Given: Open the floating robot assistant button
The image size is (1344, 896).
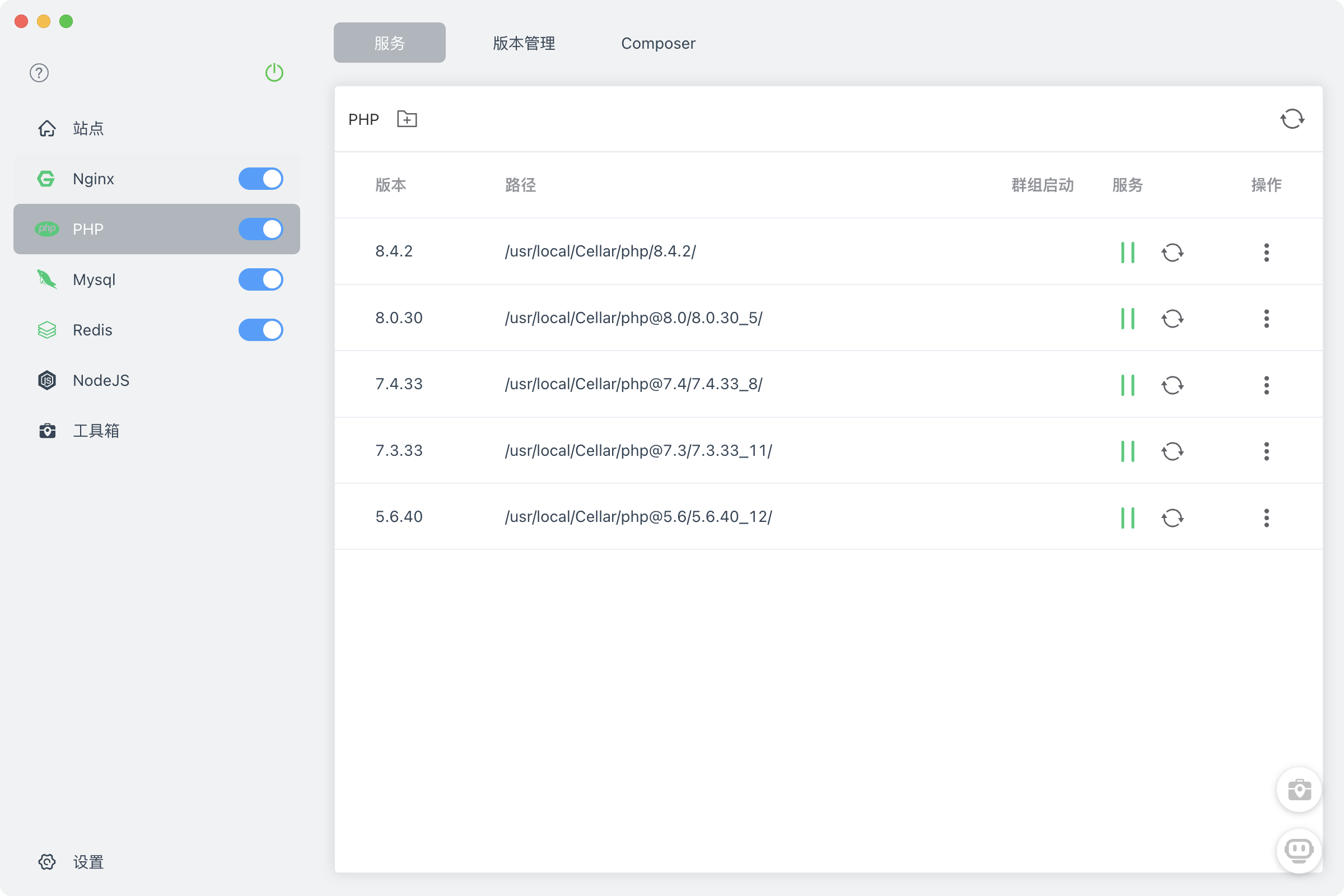Looking at the screenshot, I should (1299, 851).
